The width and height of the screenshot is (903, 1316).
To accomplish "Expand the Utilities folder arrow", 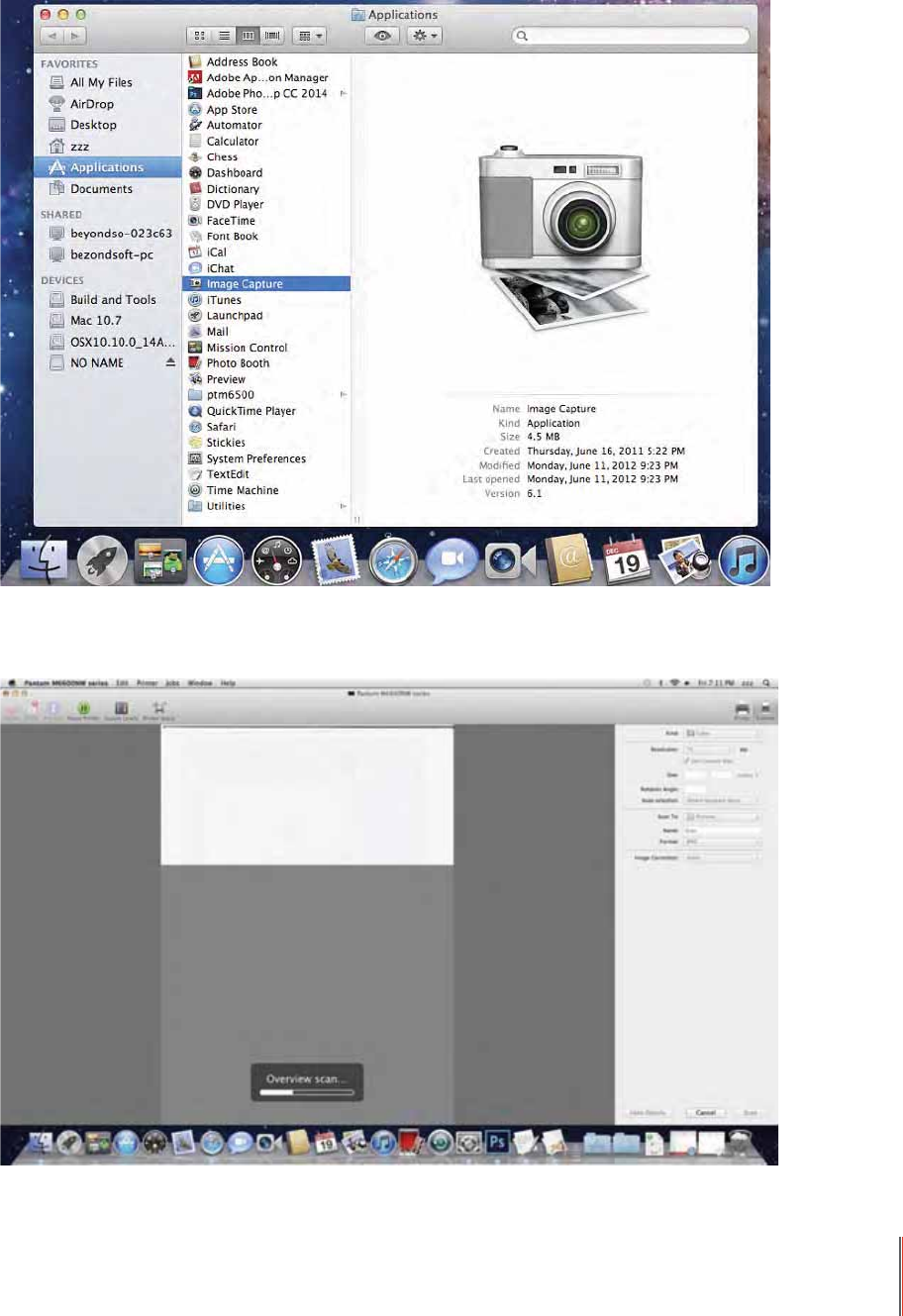I will click(344, 506).
